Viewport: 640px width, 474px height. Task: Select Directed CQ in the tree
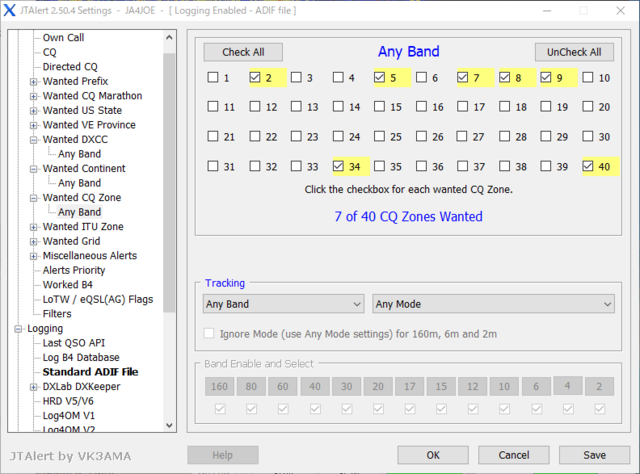pos(70,67)
